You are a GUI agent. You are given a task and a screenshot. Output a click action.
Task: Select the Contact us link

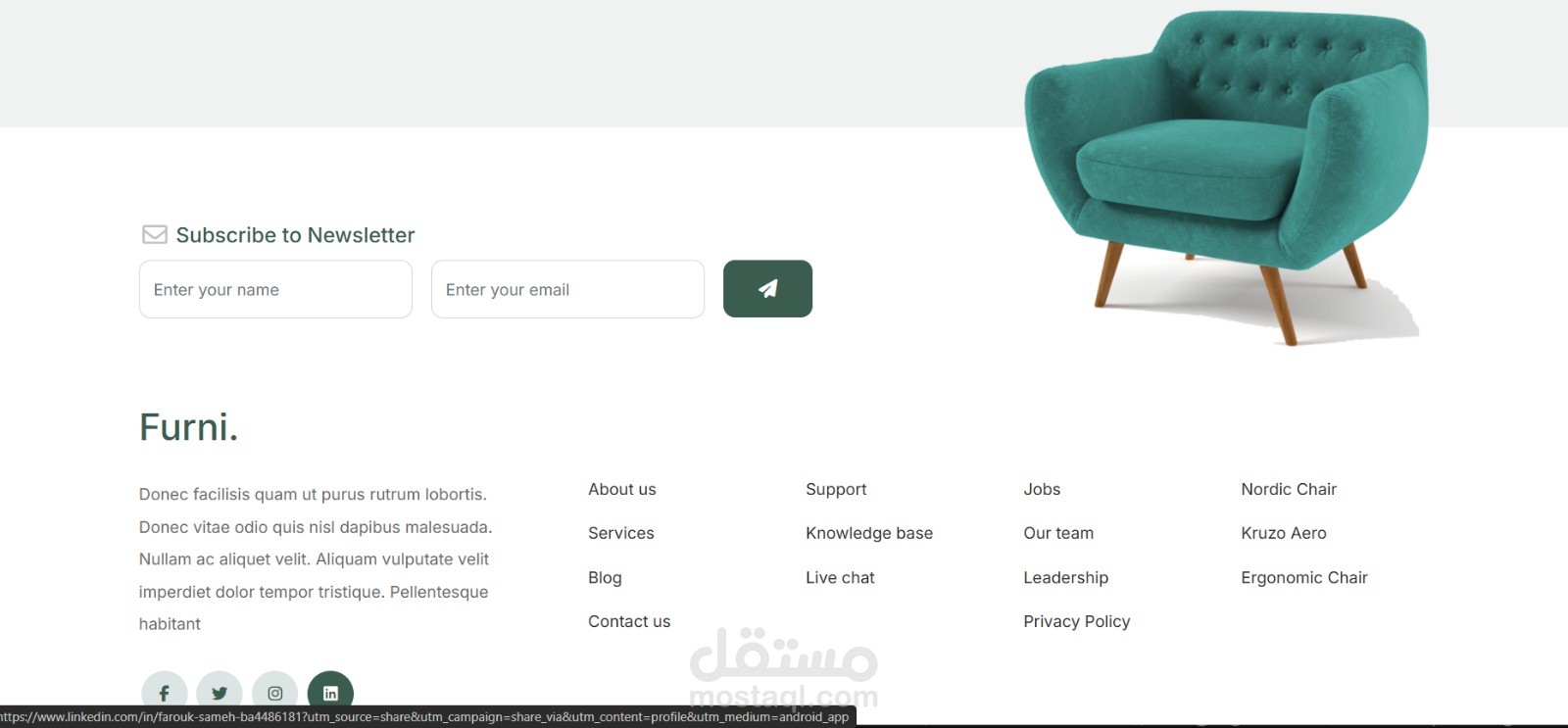(629, 621)
